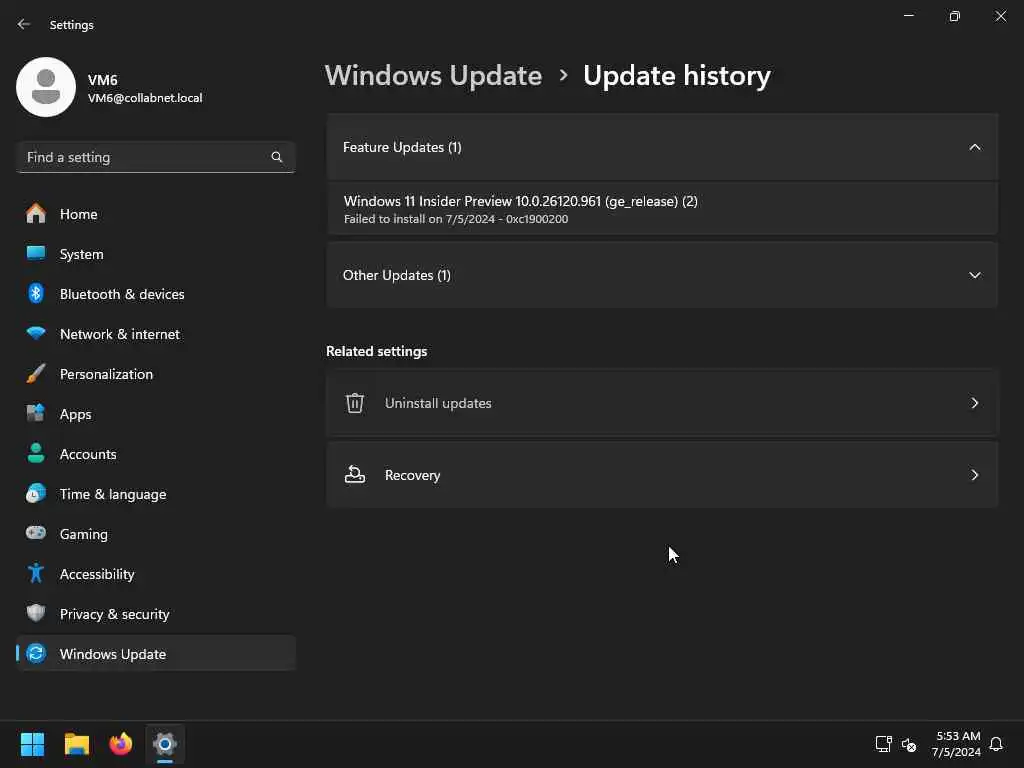Click the Accessibility sidebar label

[97, 574]
